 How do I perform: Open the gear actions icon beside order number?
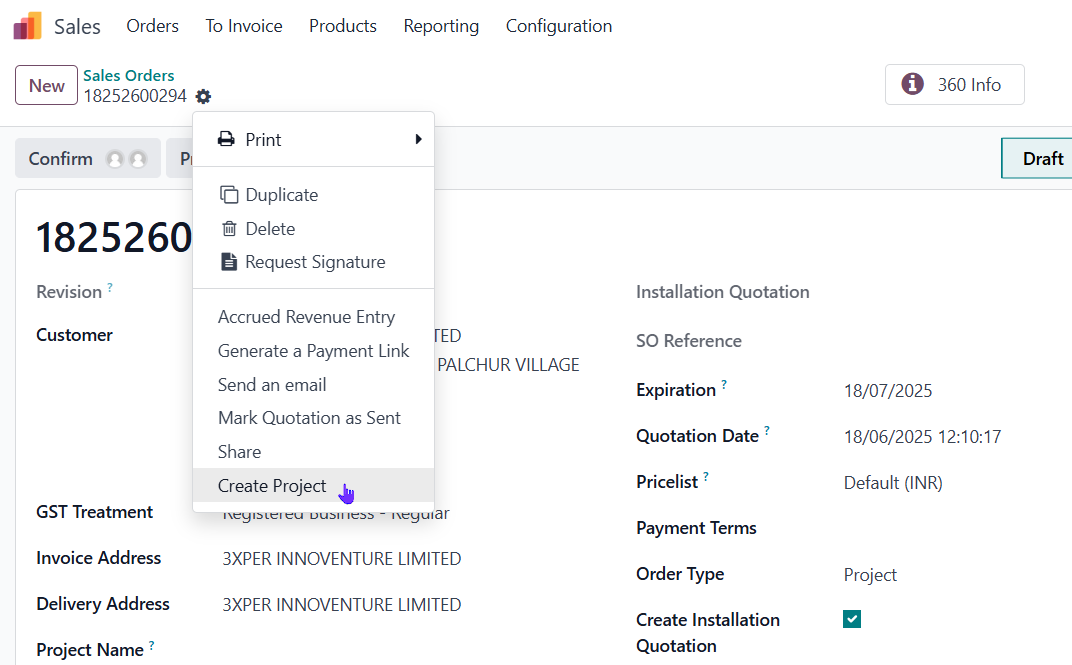click(203, 96)
